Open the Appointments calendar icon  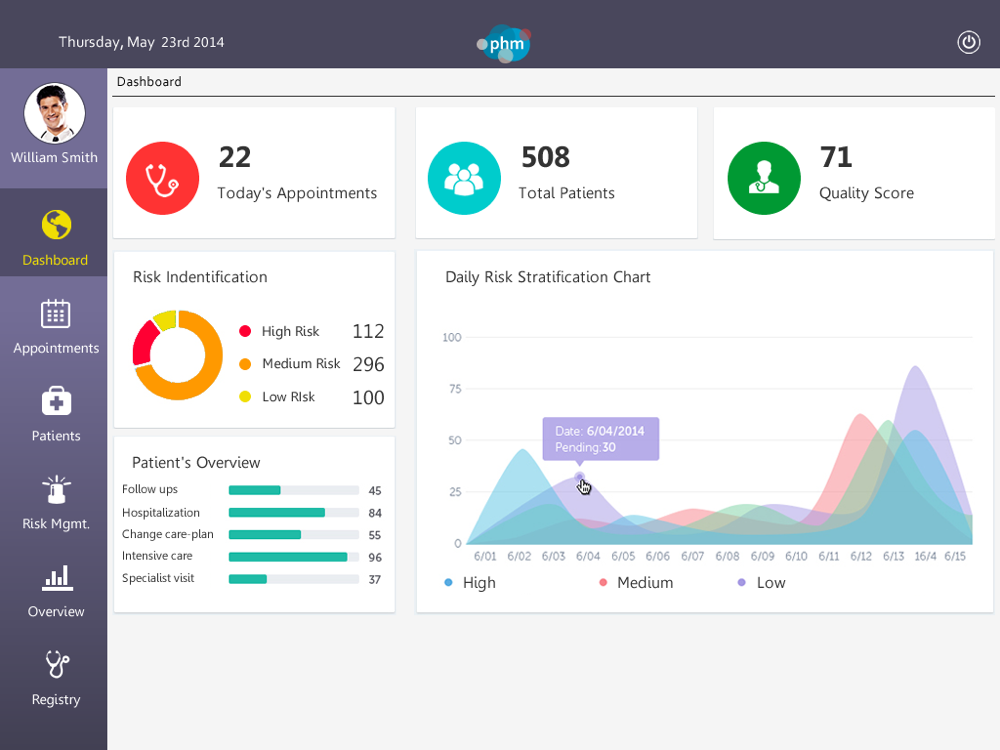[56, 314]
